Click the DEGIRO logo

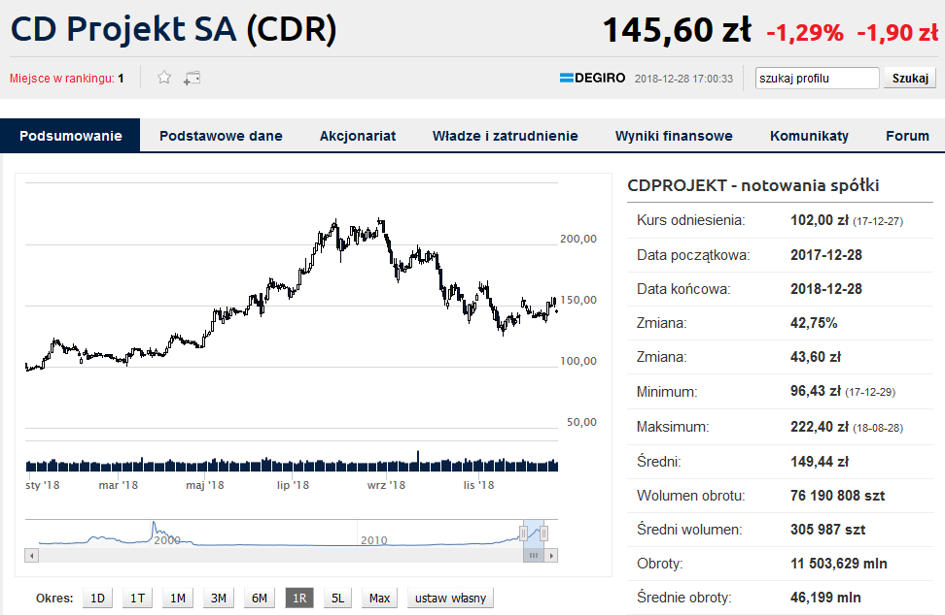592,78
